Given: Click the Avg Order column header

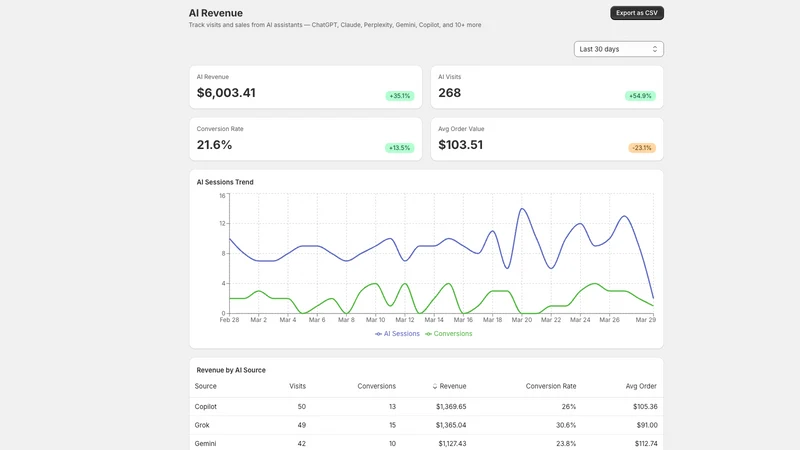Looking at the screenshot, I should click(x=641, y=386).
